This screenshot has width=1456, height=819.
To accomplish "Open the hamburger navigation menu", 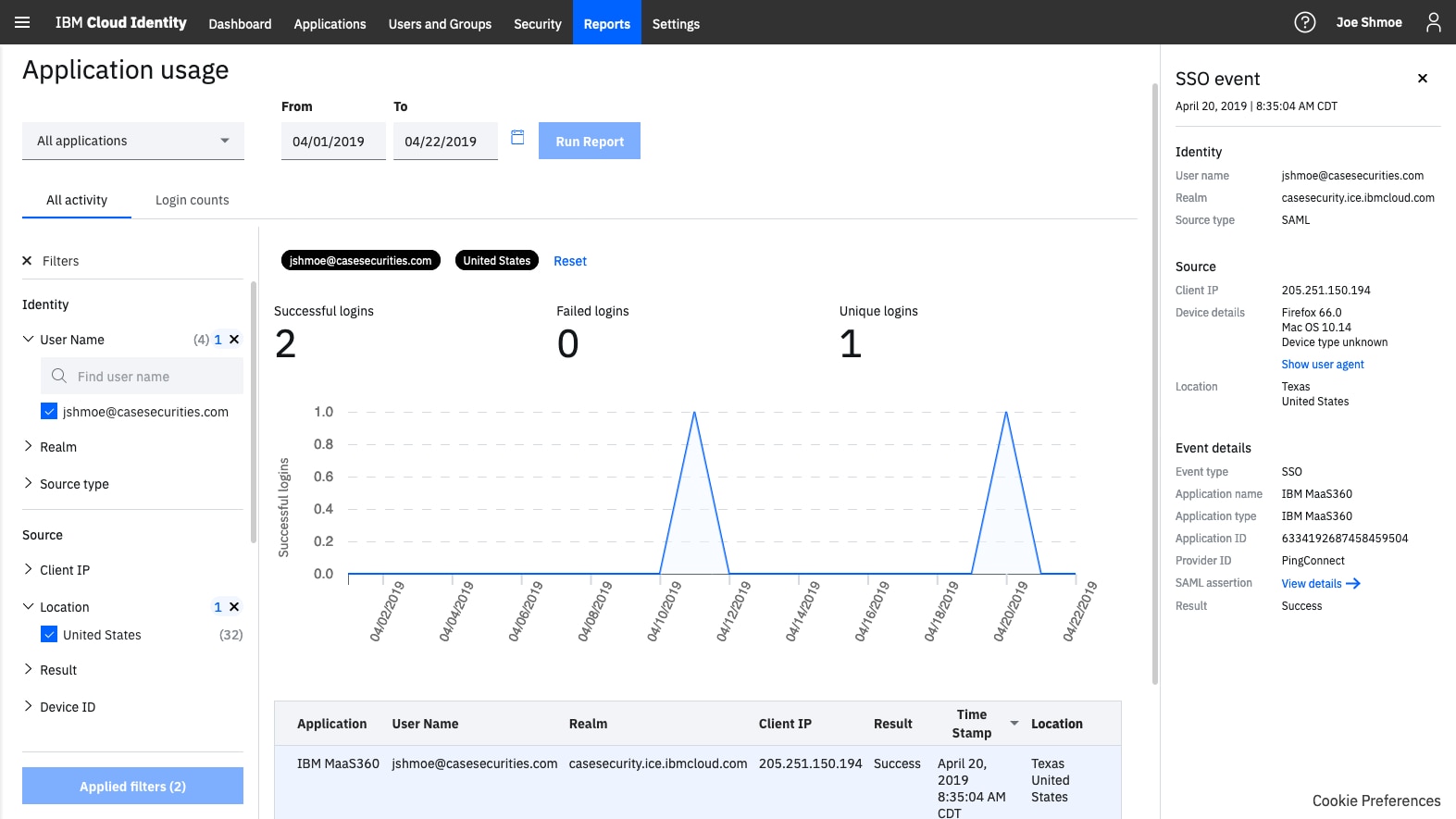I will pyautogui.click(x=22, y=22).
